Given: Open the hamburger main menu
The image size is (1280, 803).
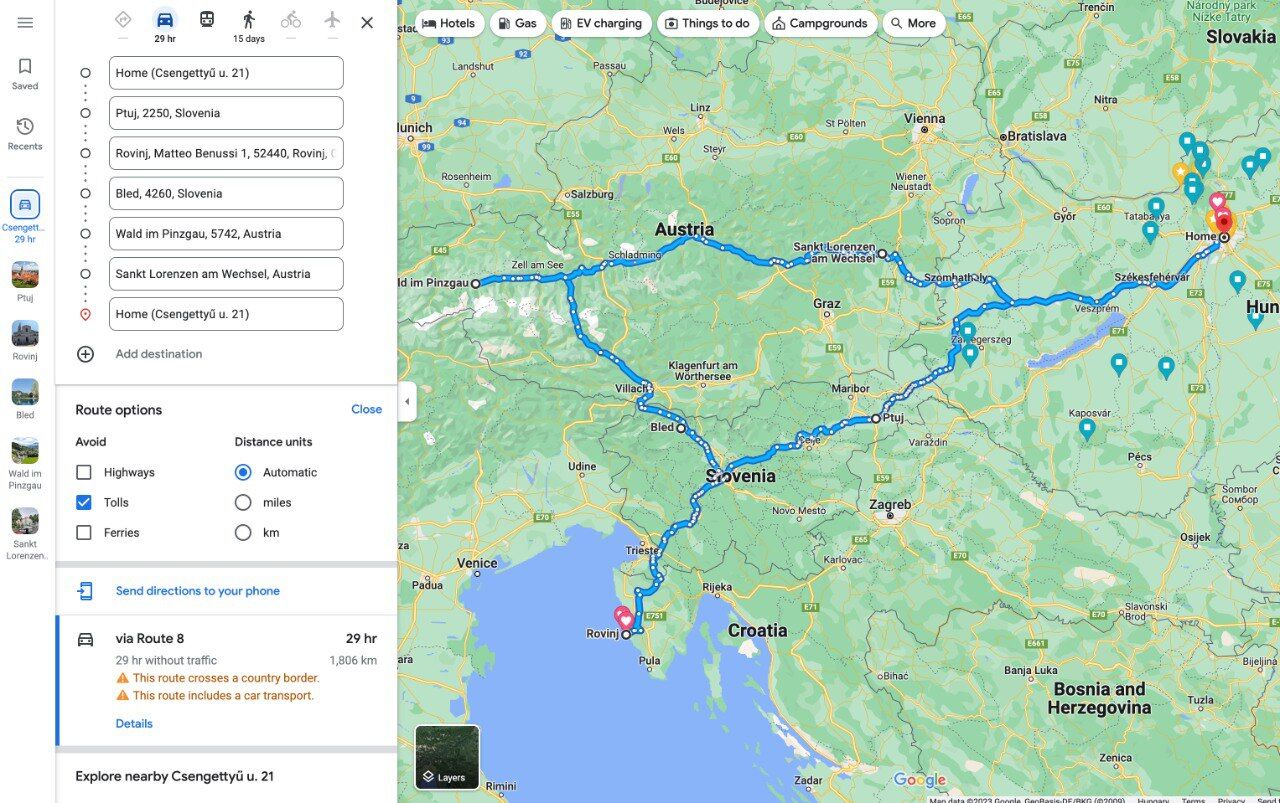Looking at the screenshot, I should click(x=25, y=23).
